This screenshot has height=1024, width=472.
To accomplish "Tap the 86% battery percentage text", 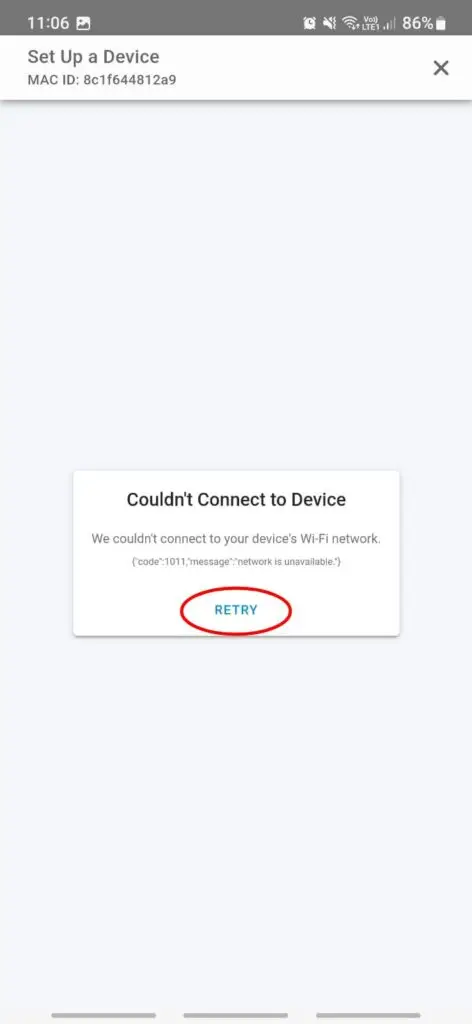I will click(x=418, y=24).
